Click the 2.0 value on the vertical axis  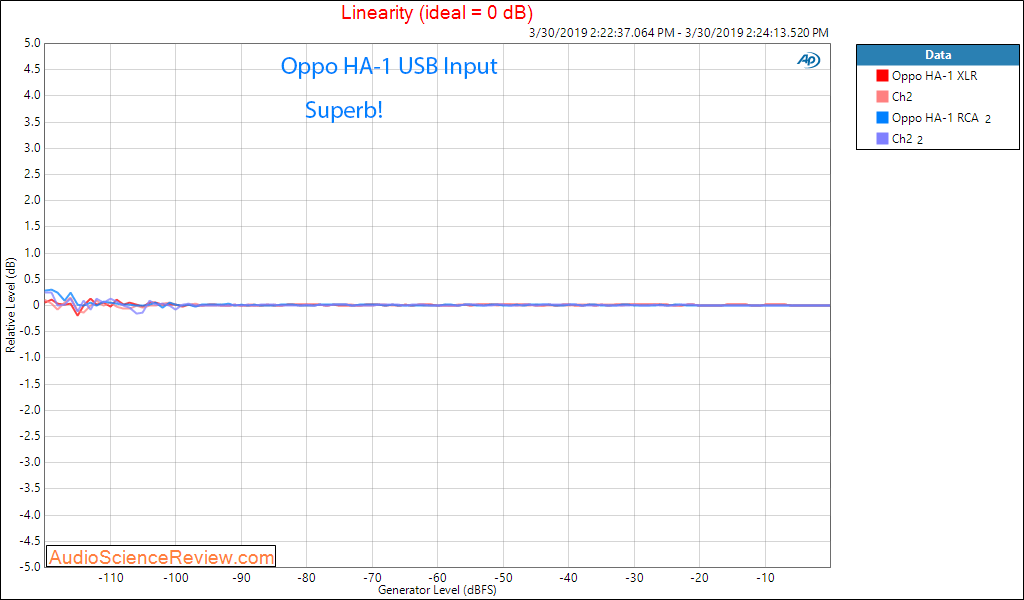(x=32, y=200)
